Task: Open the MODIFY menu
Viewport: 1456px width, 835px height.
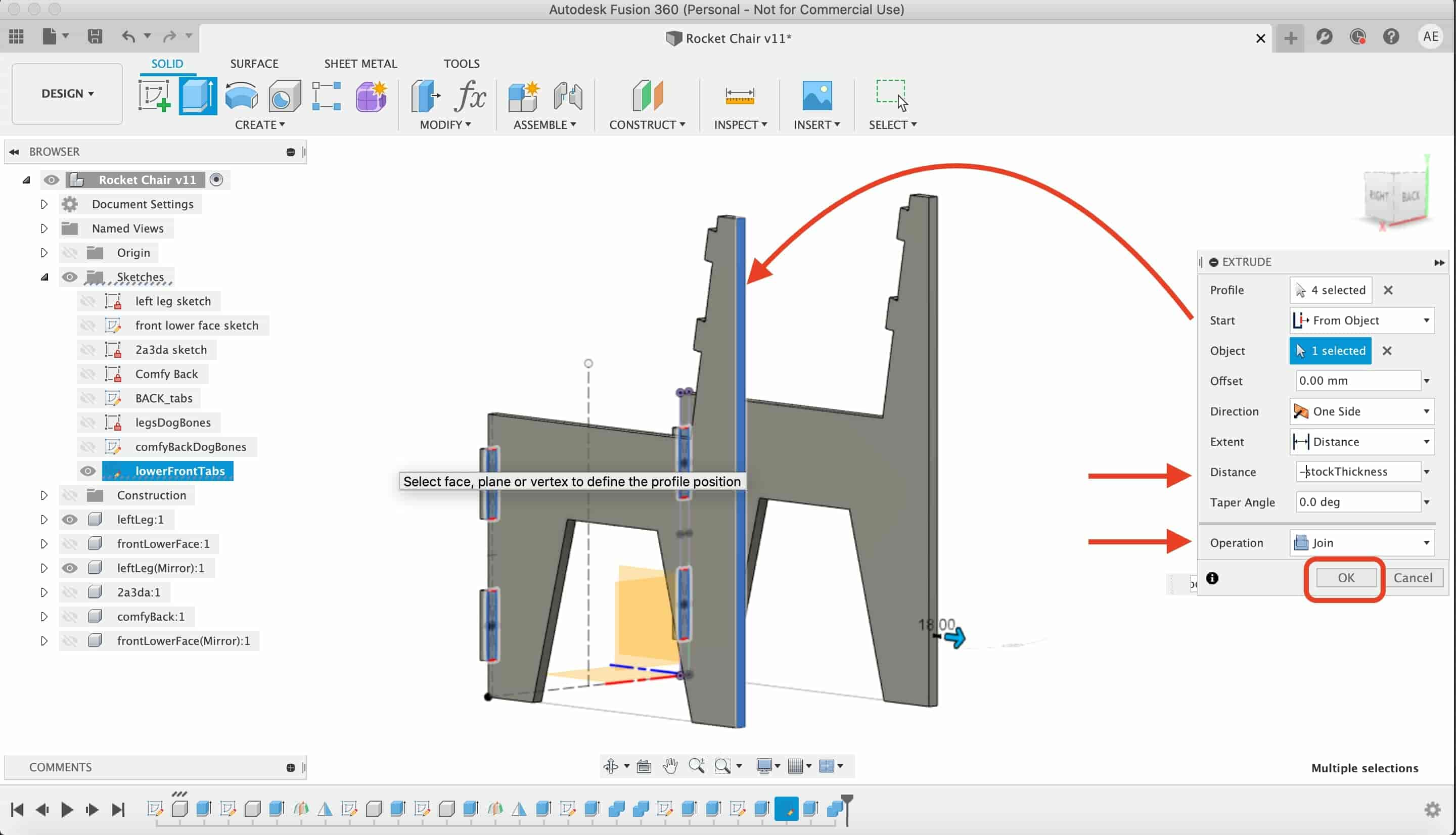Action: pyautogui.click(x=445, y=124)
